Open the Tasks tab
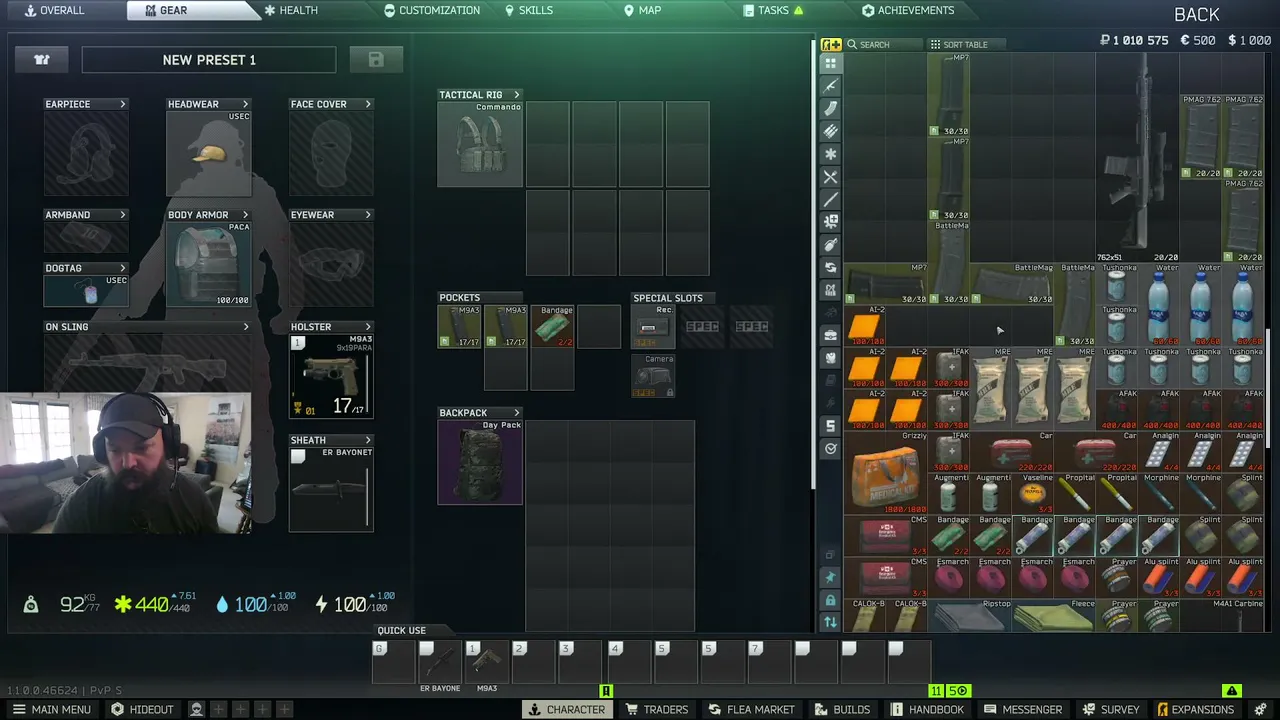This screenshot has width=1280, height=720. coord(774,10)
